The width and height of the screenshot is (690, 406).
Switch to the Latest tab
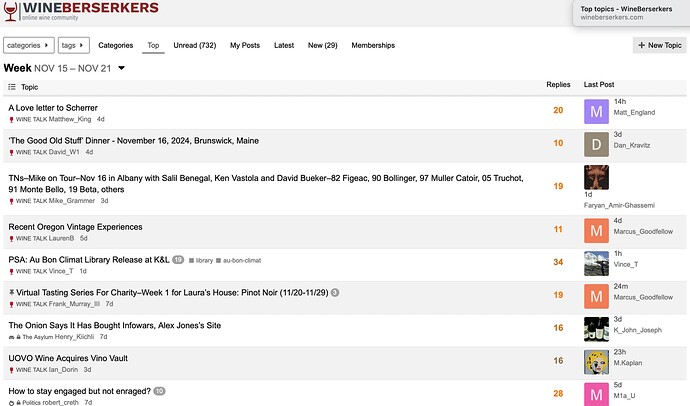point(284,45)
